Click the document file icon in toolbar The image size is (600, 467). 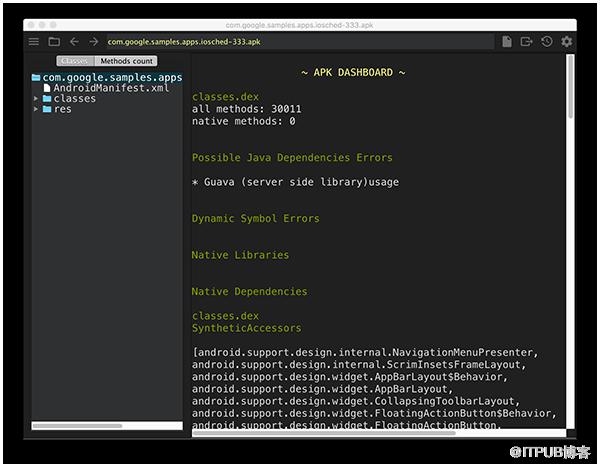click(507, 41)
